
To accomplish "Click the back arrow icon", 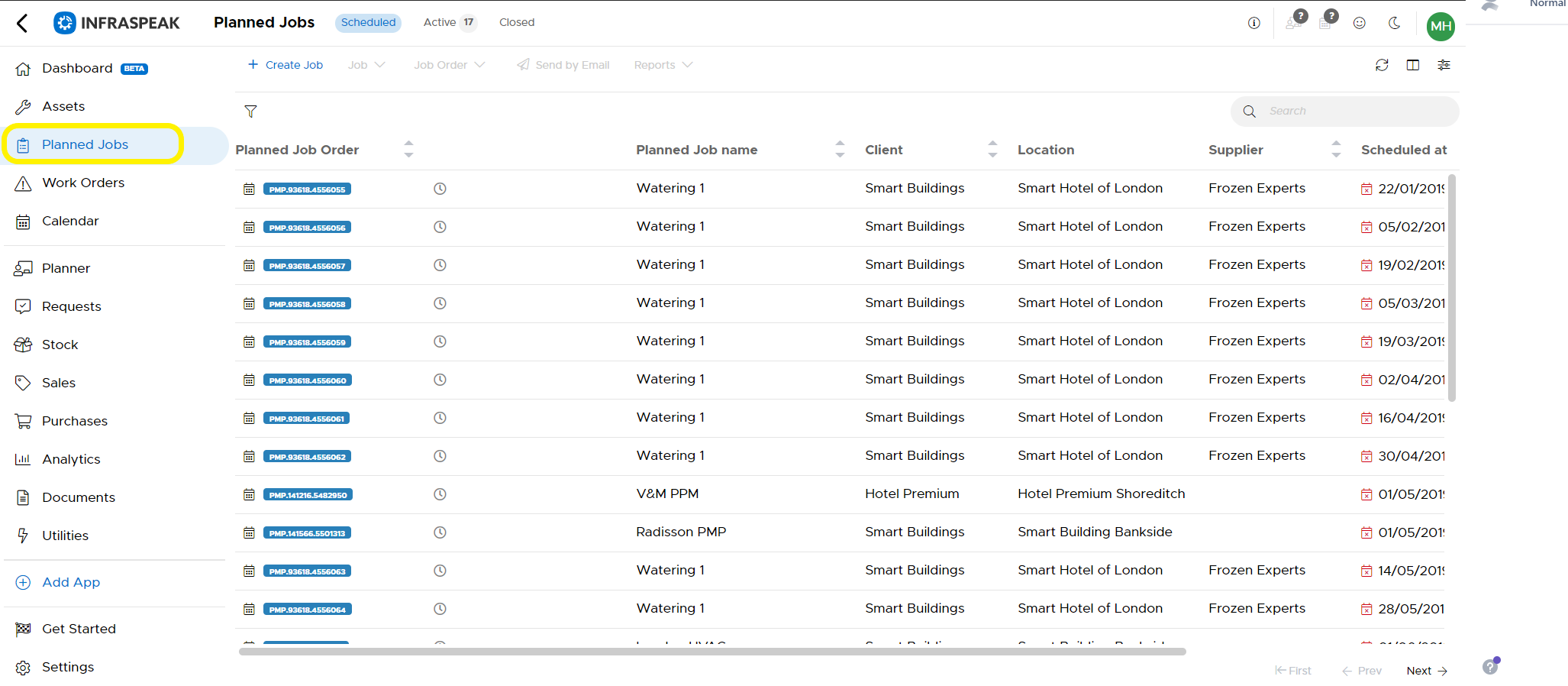I will (x=22, y=23).
